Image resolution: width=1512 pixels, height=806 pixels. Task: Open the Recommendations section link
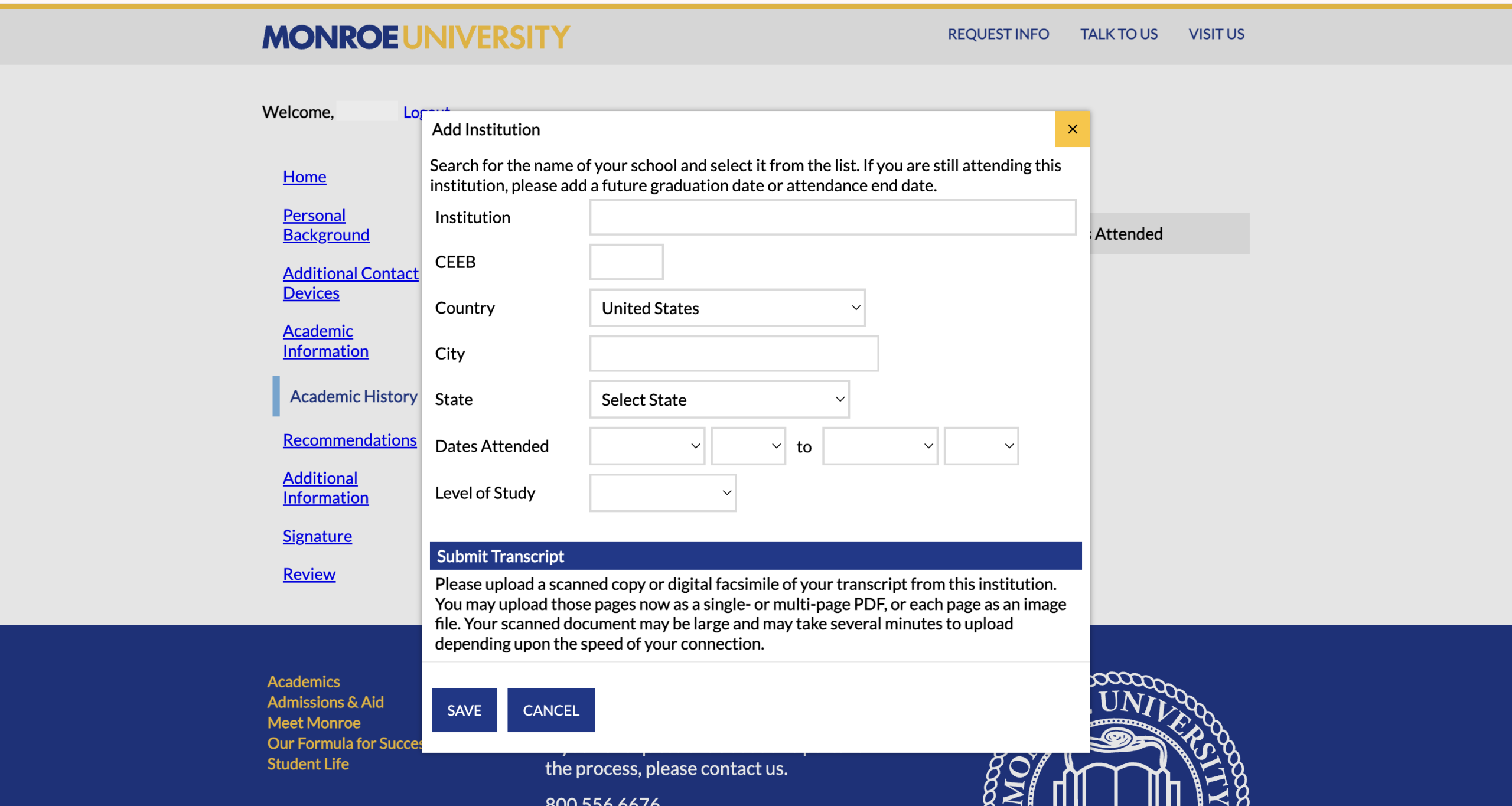350,440
